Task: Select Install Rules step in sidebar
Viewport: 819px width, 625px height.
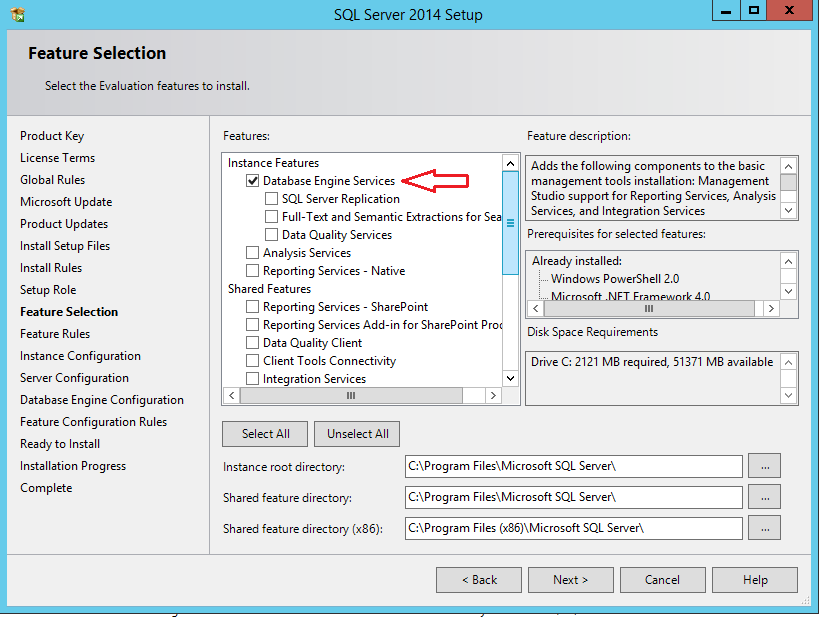Action: click(51, 268)
